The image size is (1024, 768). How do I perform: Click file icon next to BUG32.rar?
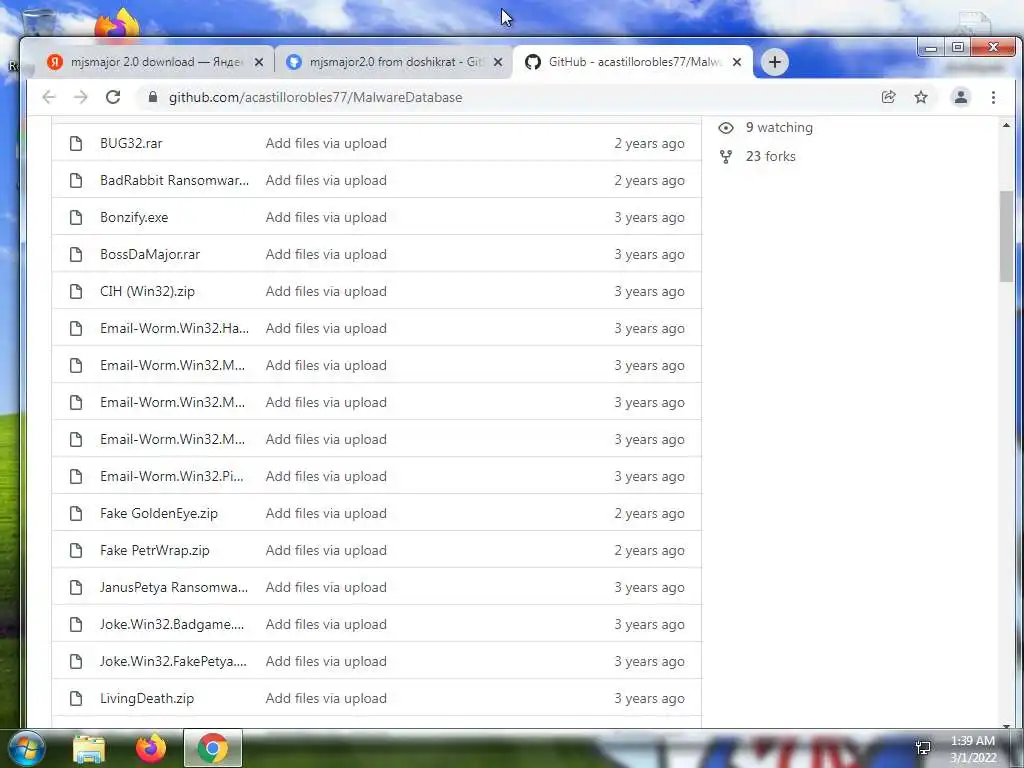point(76,143)
